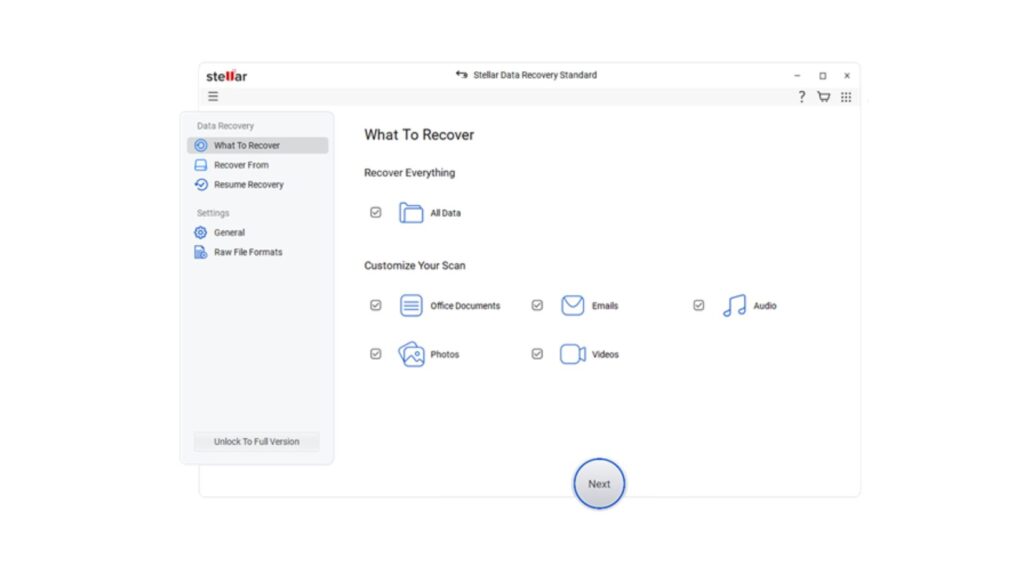
Task: Click the stellar logo
Action: [x=227, y=76]
